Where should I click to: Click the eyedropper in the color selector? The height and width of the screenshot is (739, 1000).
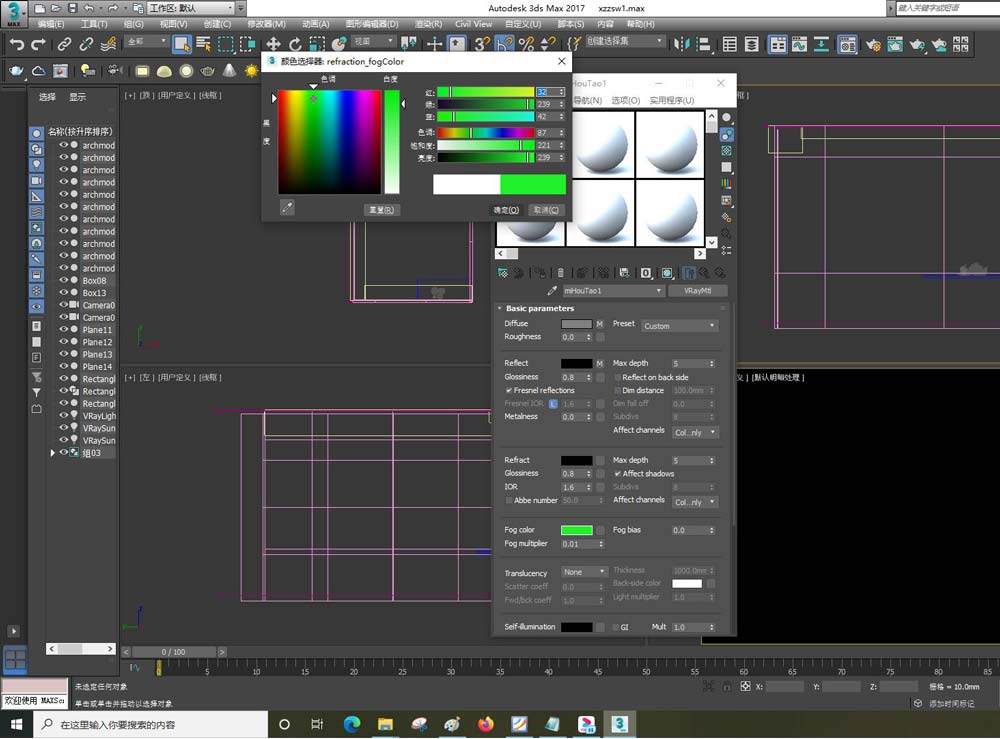pos(287,208)
